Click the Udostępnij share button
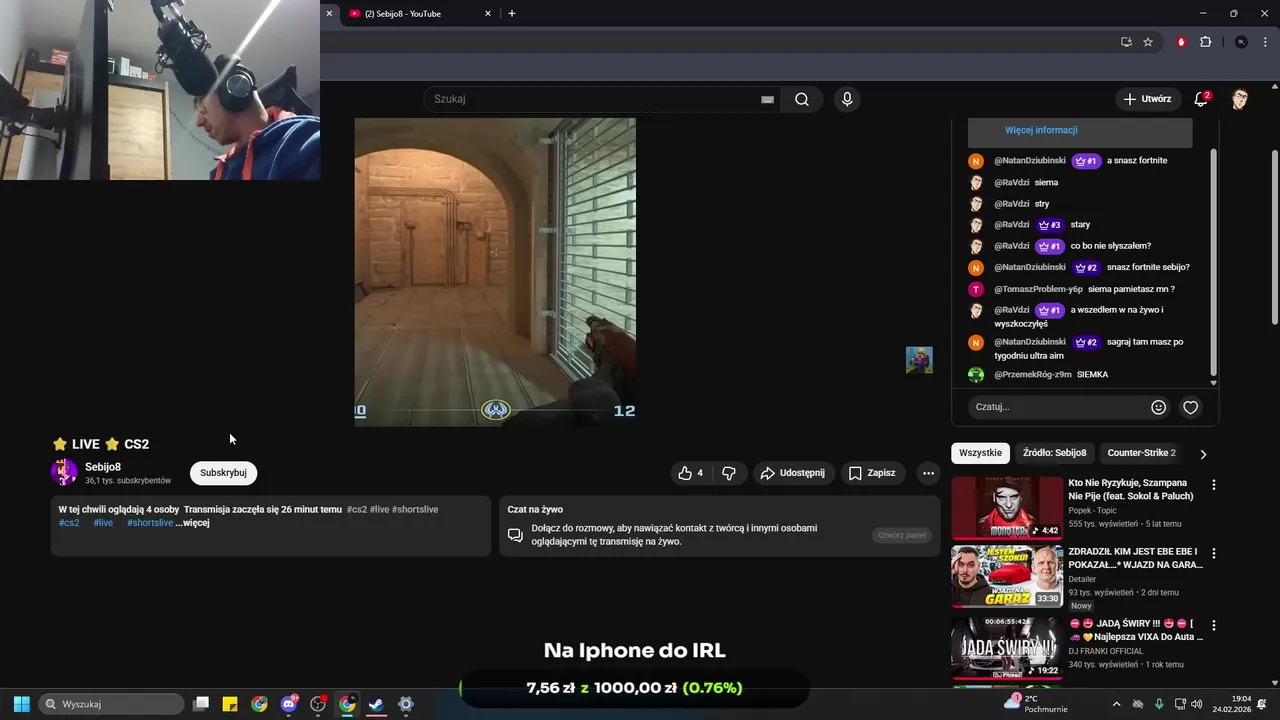1280x720 pixels. (792, 473)
